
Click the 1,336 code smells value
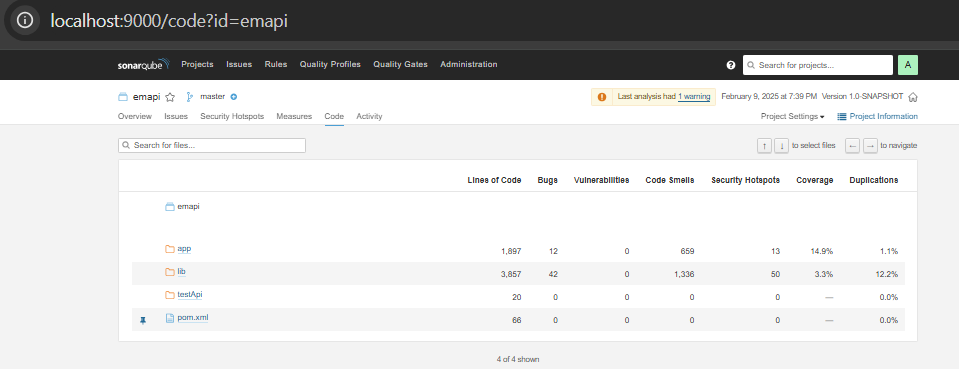point(684,274)
